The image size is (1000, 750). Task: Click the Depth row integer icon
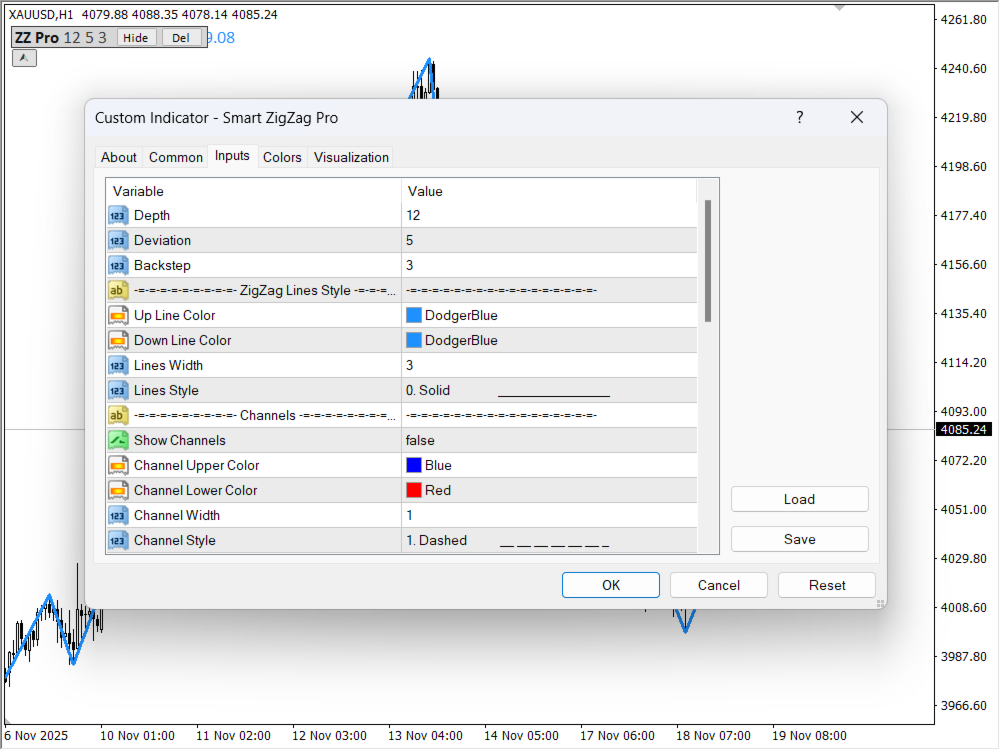tap(118, 216)
